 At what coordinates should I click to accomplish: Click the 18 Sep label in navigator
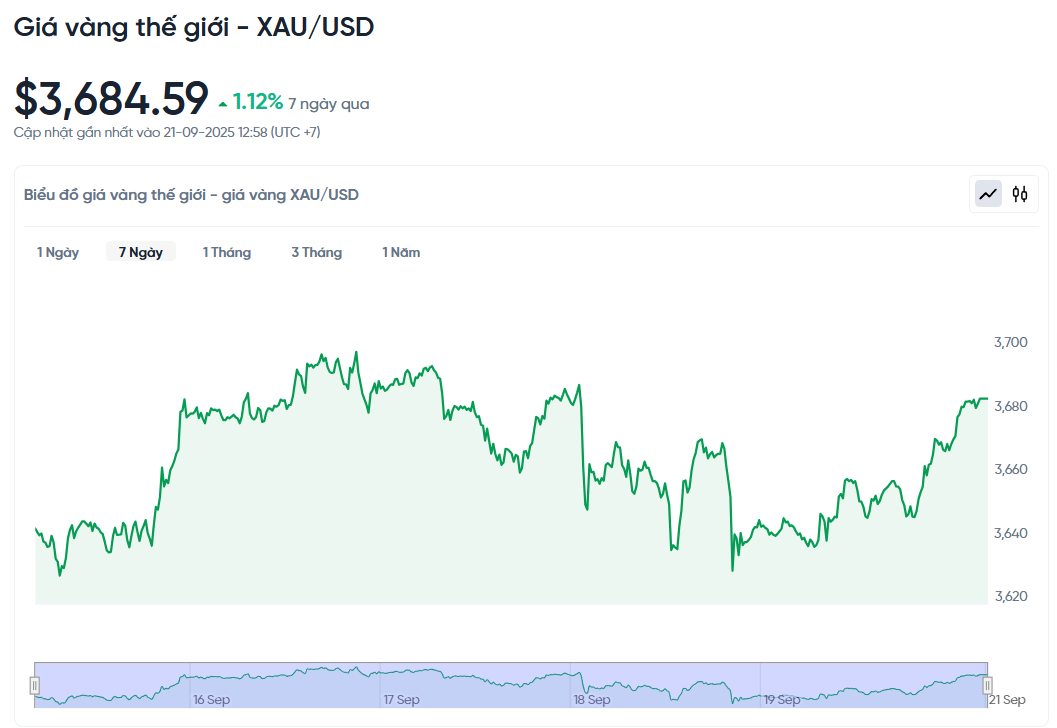click(592, 700)
